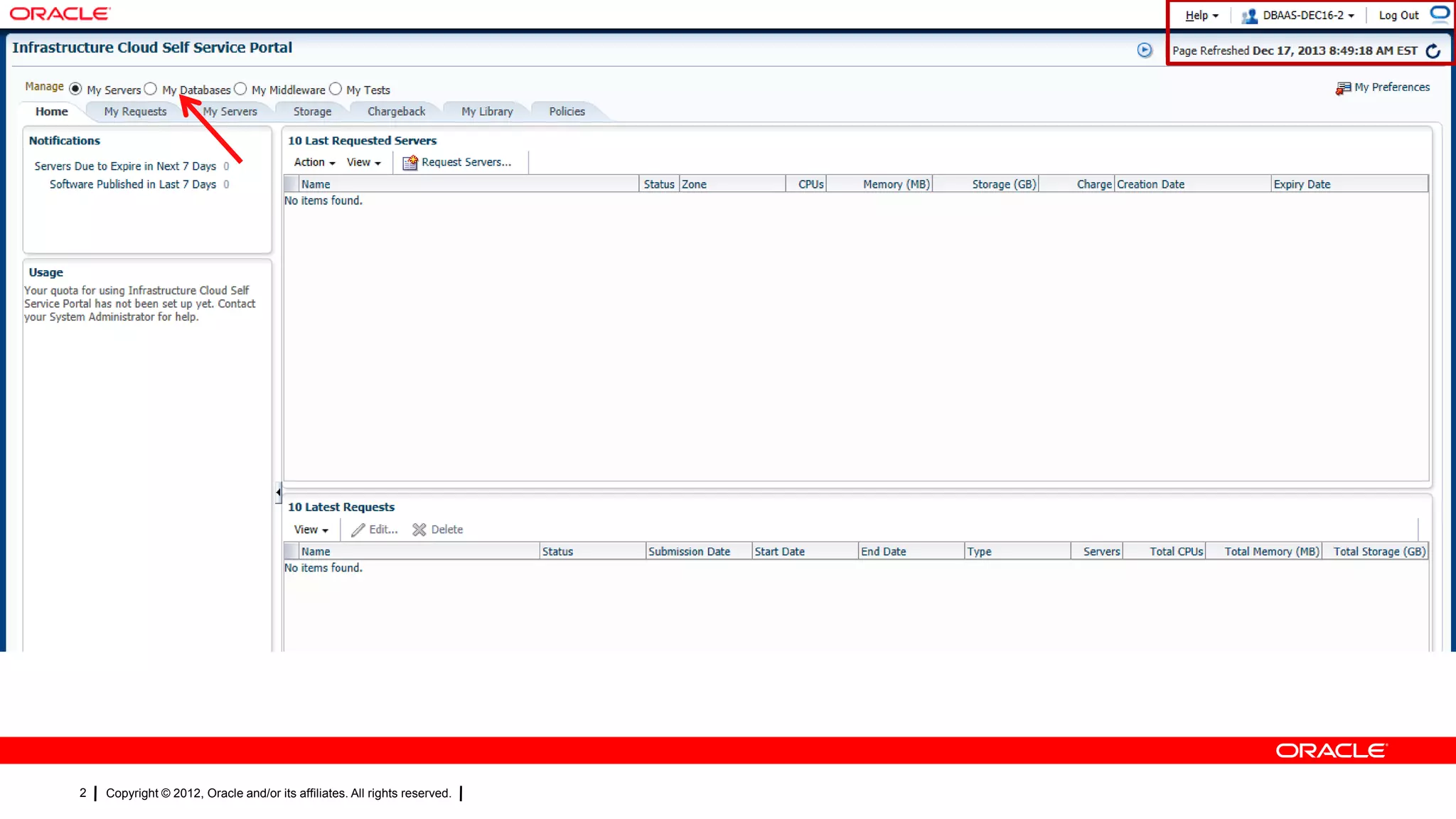The width and height of the screenshot is (1456, 819).
Task: Click the requests table Status column header
Action: pyautogui.click(x=592, y=552)
